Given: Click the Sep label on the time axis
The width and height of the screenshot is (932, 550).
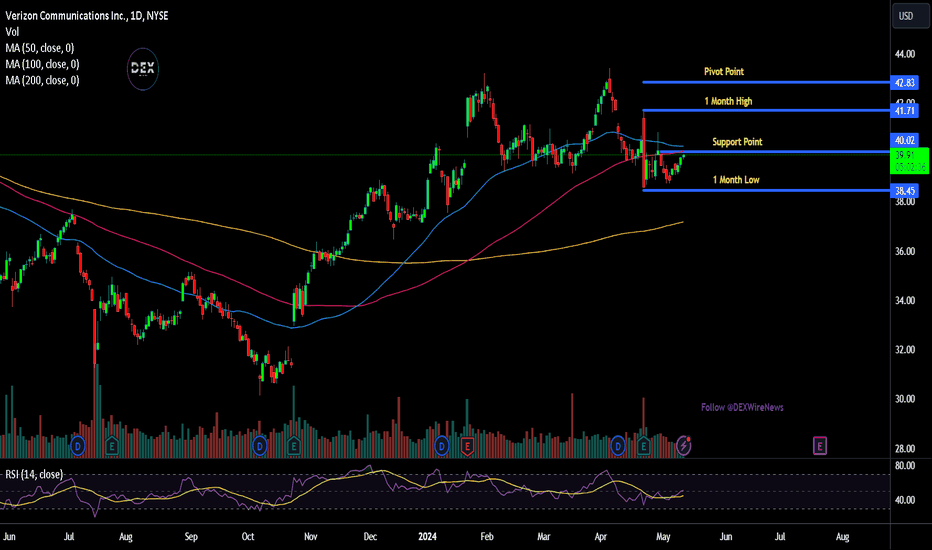Looking at the screenshot, I should (x=191, y=537).
